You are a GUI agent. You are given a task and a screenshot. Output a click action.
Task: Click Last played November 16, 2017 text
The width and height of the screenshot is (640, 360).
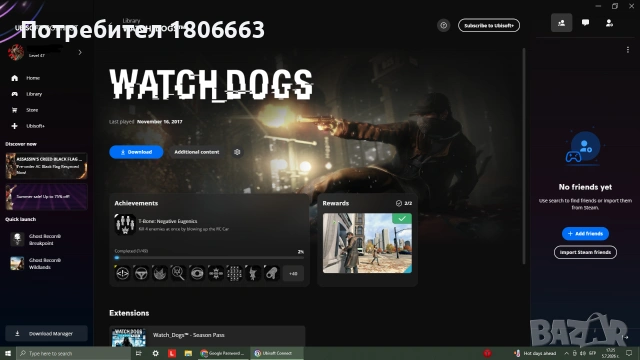point(146,122)
